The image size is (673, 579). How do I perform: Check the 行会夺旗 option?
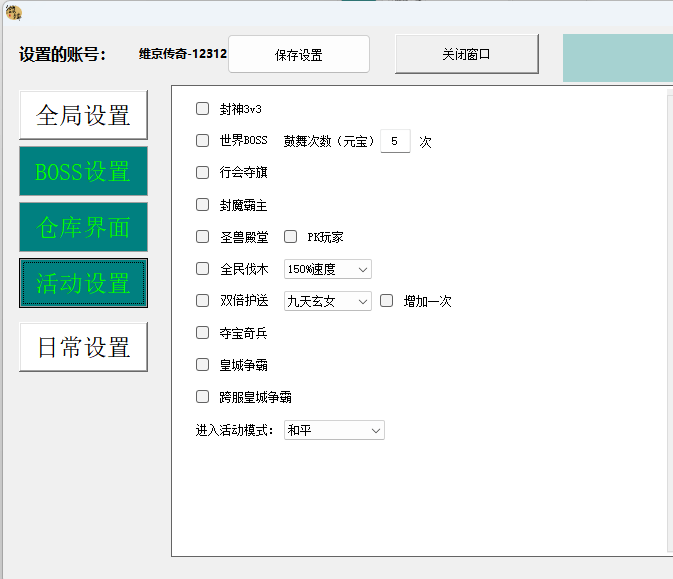tap(202, 173)
